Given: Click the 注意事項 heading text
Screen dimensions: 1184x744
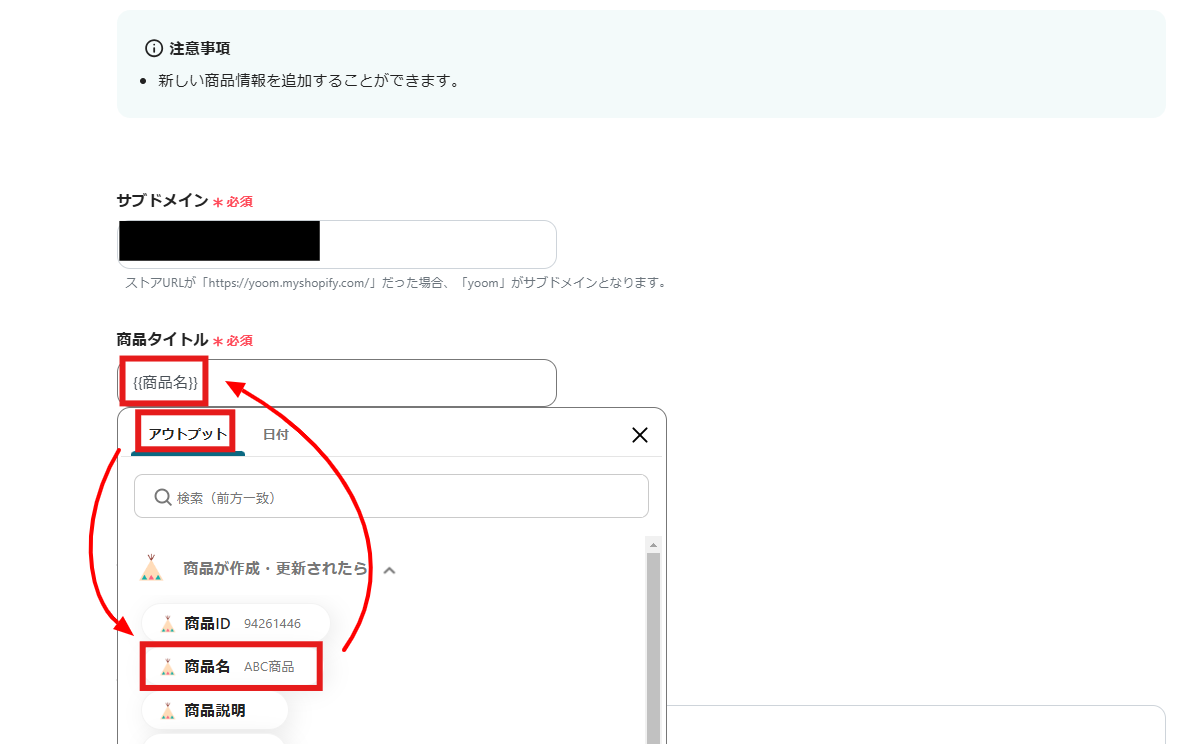Looking at the screenshot, I should (199, 48).
